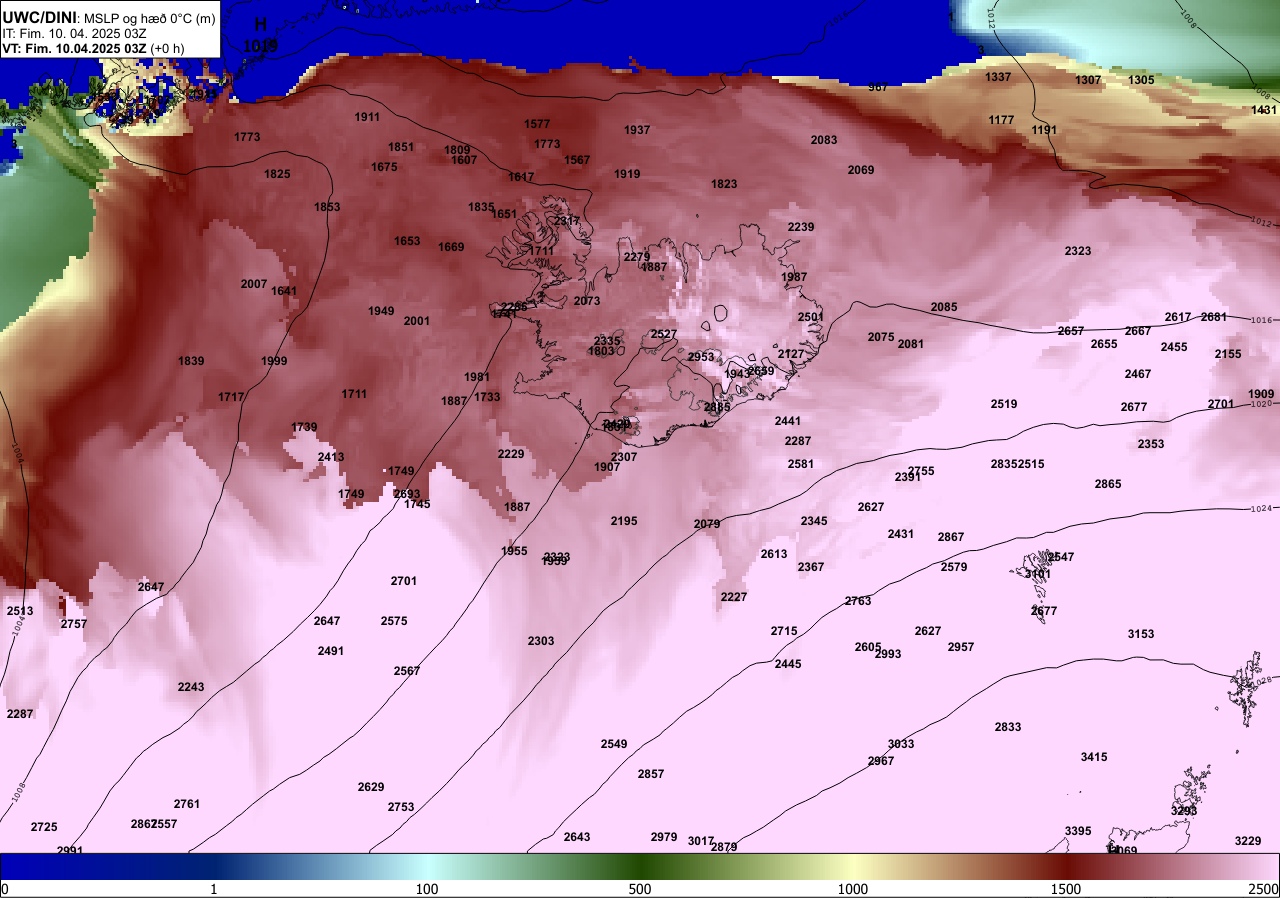The image size is (1280, 898).
Task: Click the height value 2519
Action: [x=1004, y=404]
